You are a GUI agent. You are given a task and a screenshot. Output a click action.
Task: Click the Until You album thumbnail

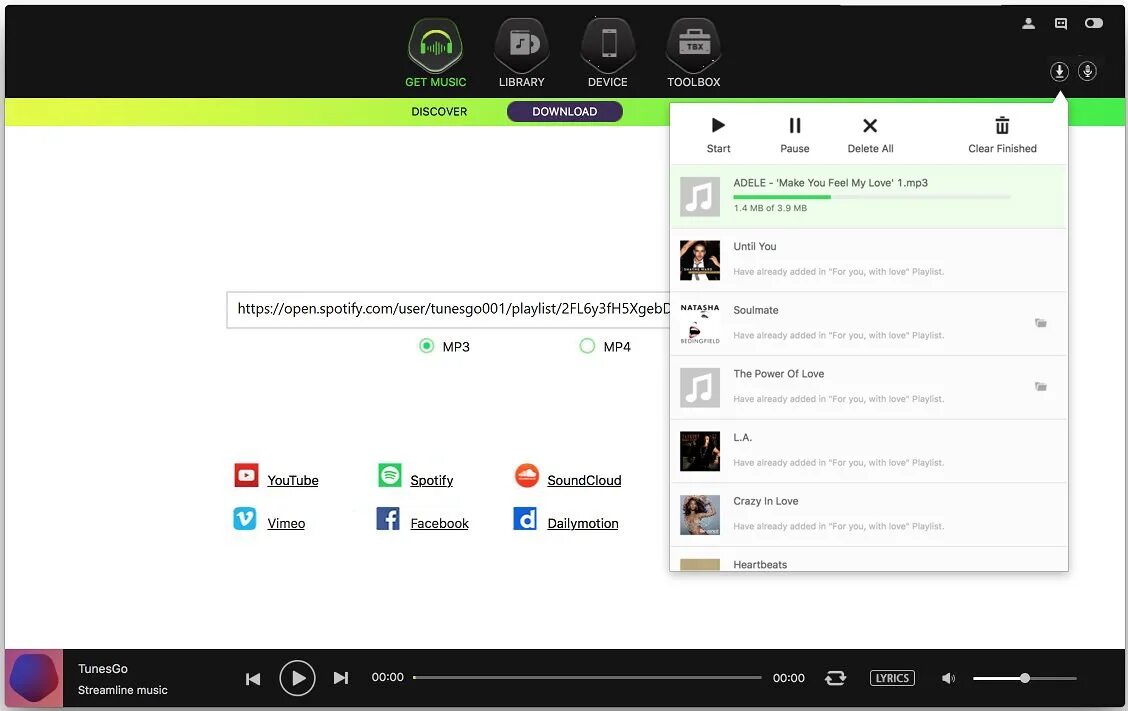click(x=700, y=260)
